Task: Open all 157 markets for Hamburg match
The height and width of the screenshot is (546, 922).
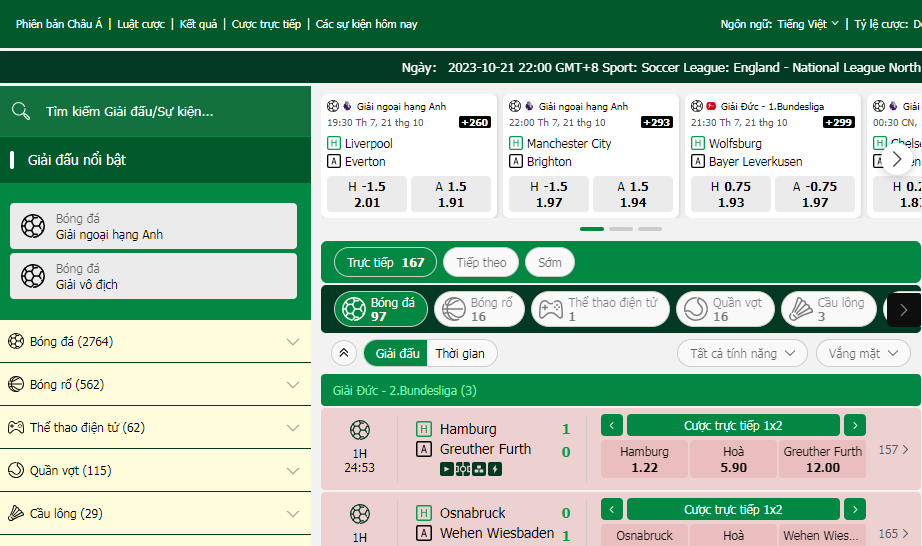Action: tap(893, 450)
